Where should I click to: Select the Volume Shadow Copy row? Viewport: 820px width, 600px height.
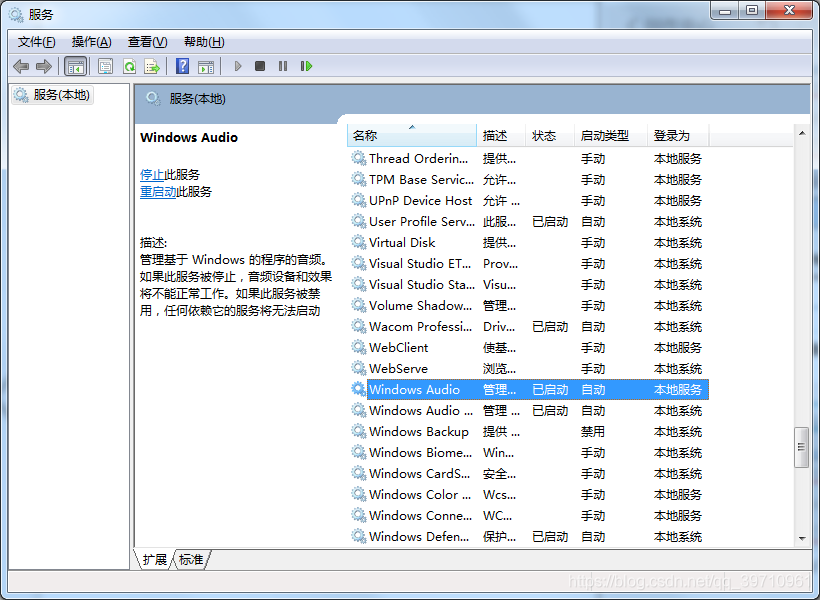click(x=528, y=305)
